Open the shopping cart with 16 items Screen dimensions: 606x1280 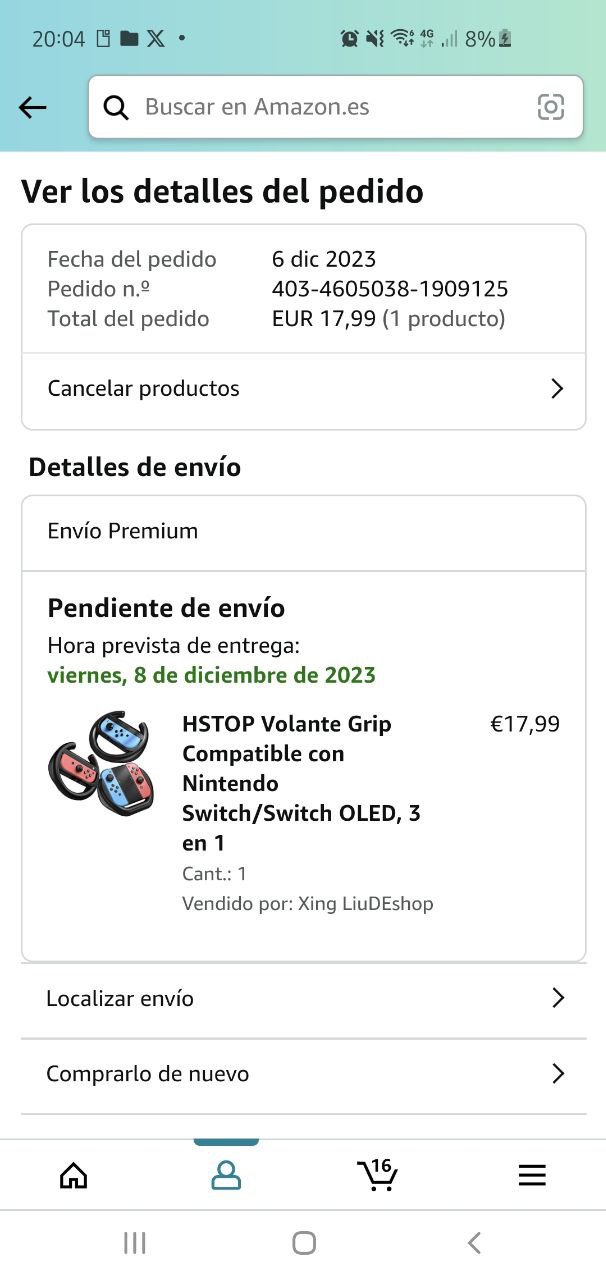(377, 1175)
